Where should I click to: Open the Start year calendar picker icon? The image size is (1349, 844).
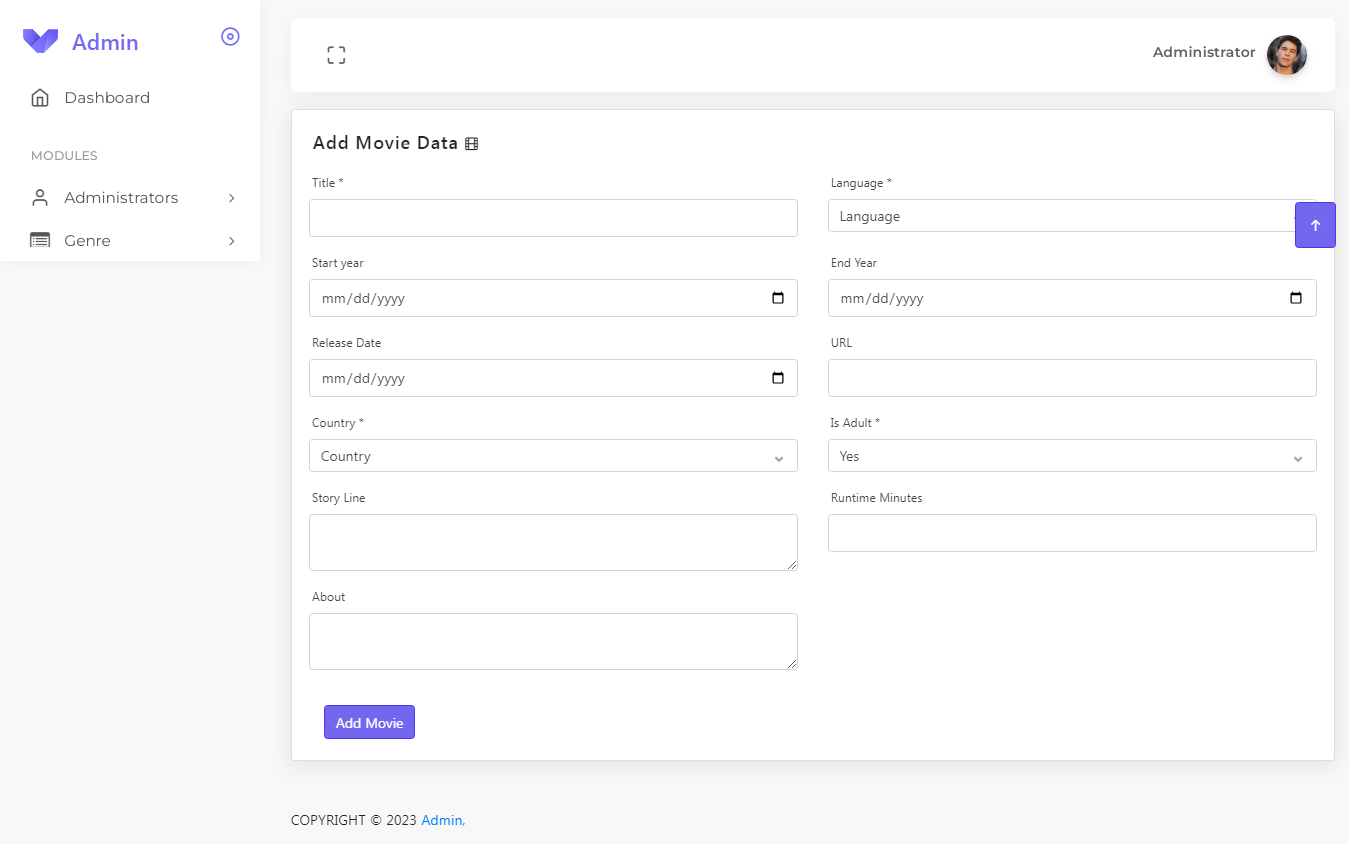779,297
